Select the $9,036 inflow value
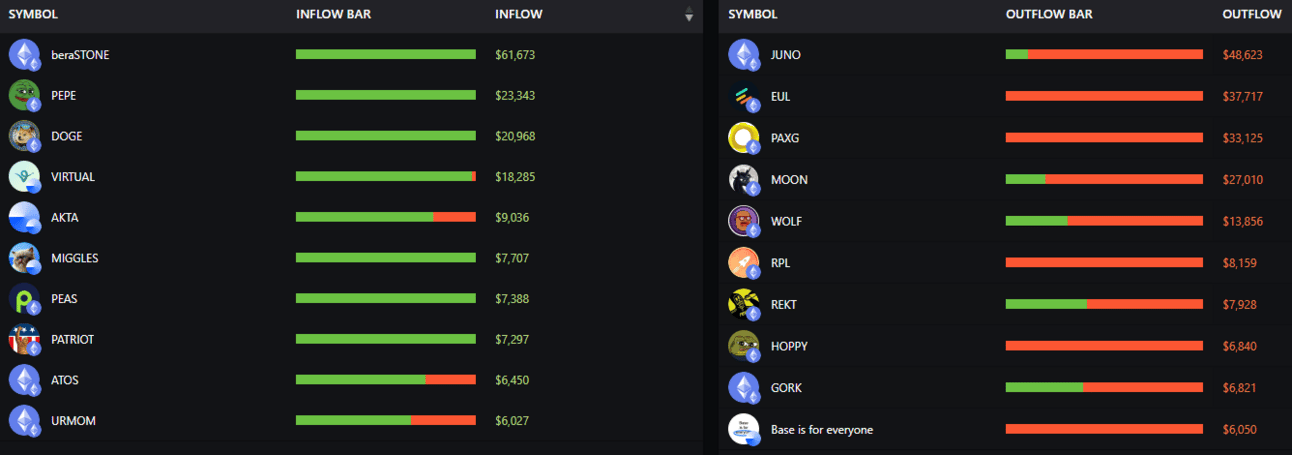1292x455 pixels. (512, 217)
